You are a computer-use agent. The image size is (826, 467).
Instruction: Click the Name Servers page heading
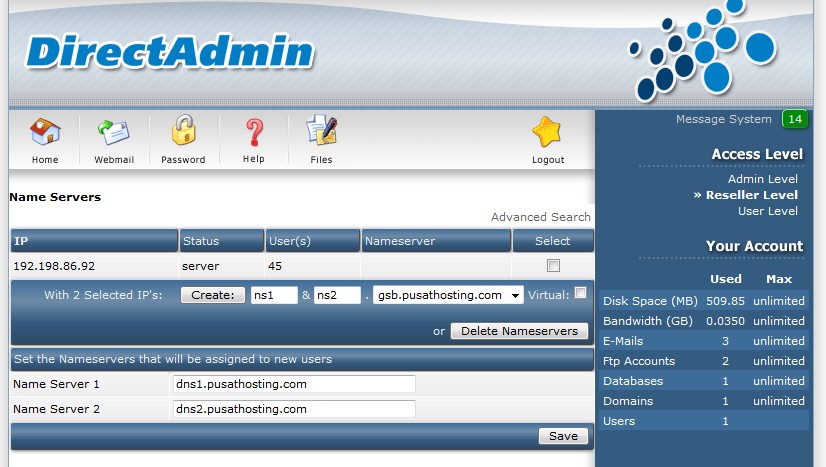point(55,197)
